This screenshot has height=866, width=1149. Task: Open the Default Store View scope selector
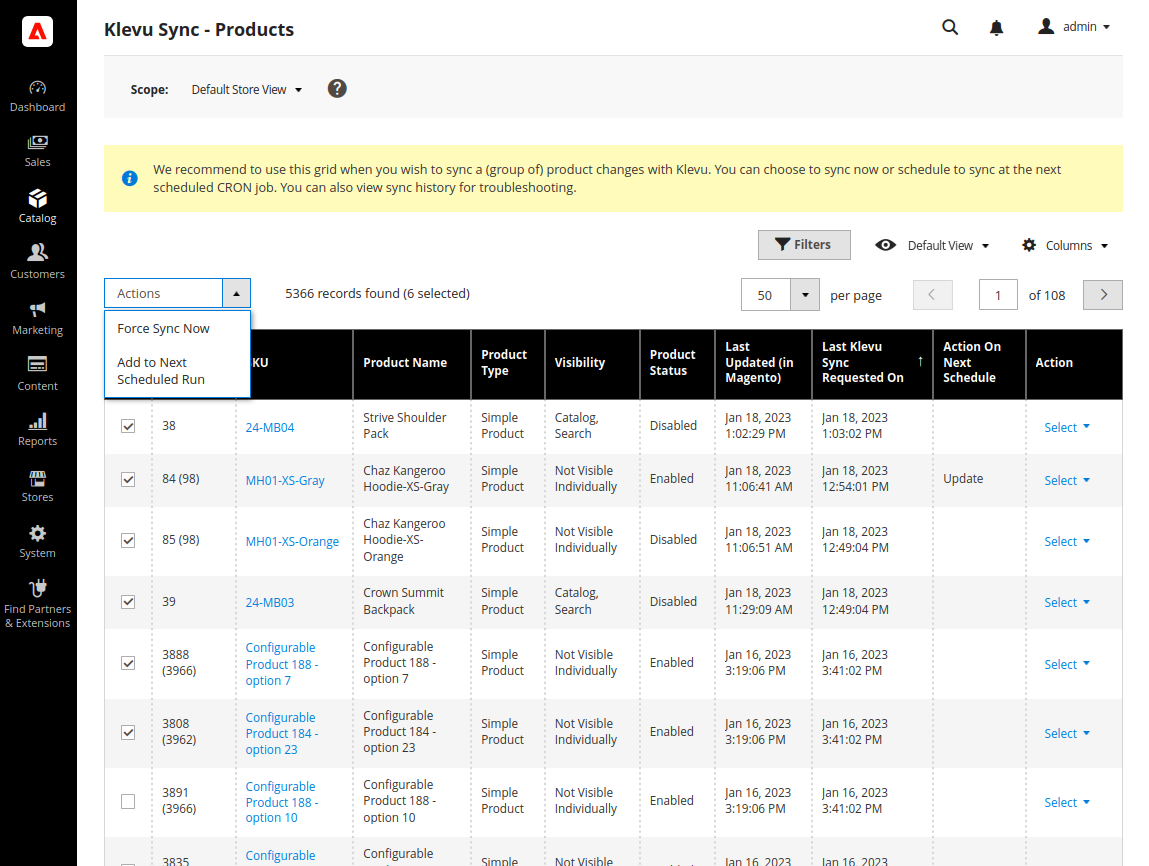tap(246, 89)
